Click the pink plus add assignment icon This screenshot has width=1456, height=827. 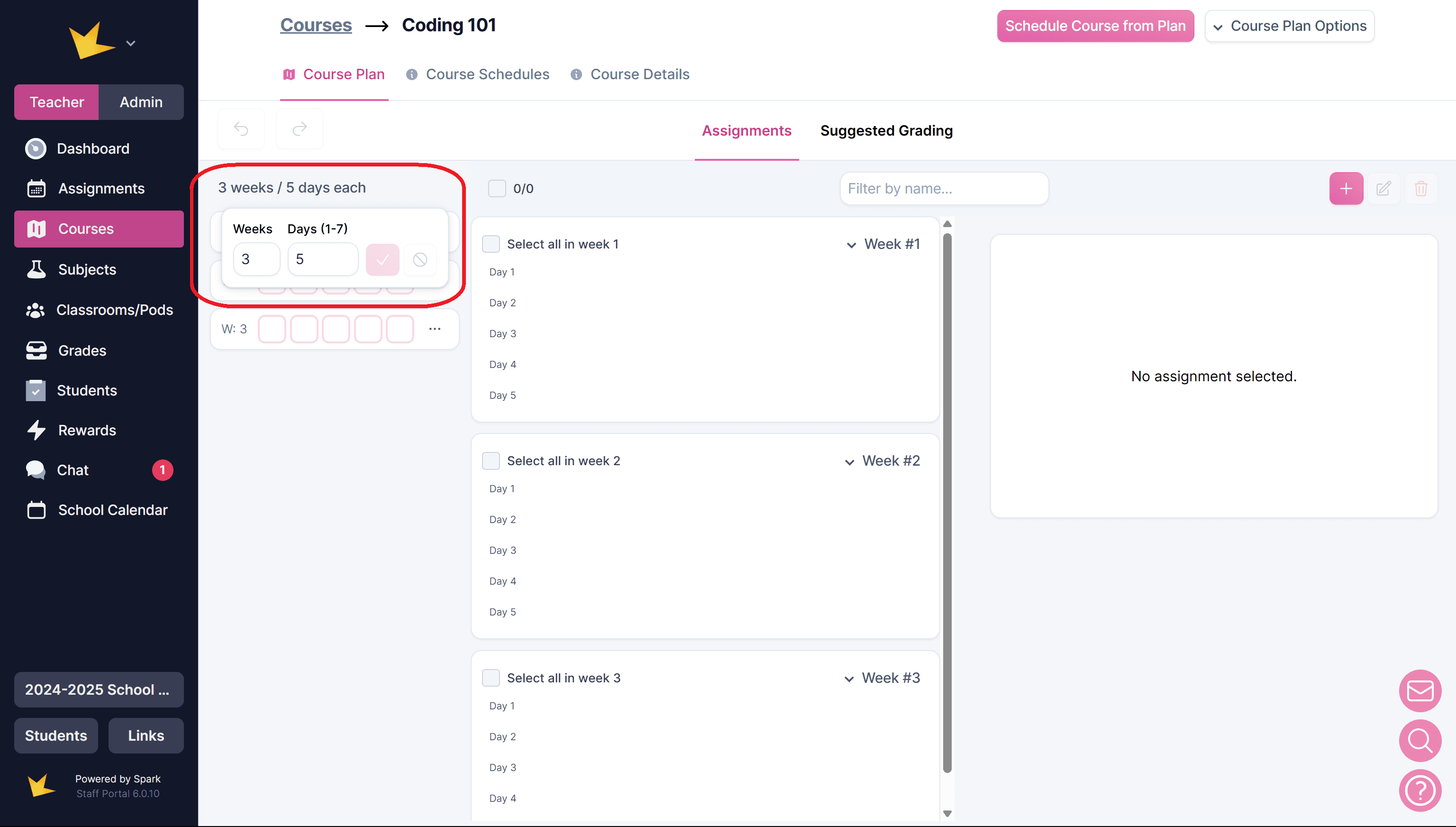(x=1346, y=189)
